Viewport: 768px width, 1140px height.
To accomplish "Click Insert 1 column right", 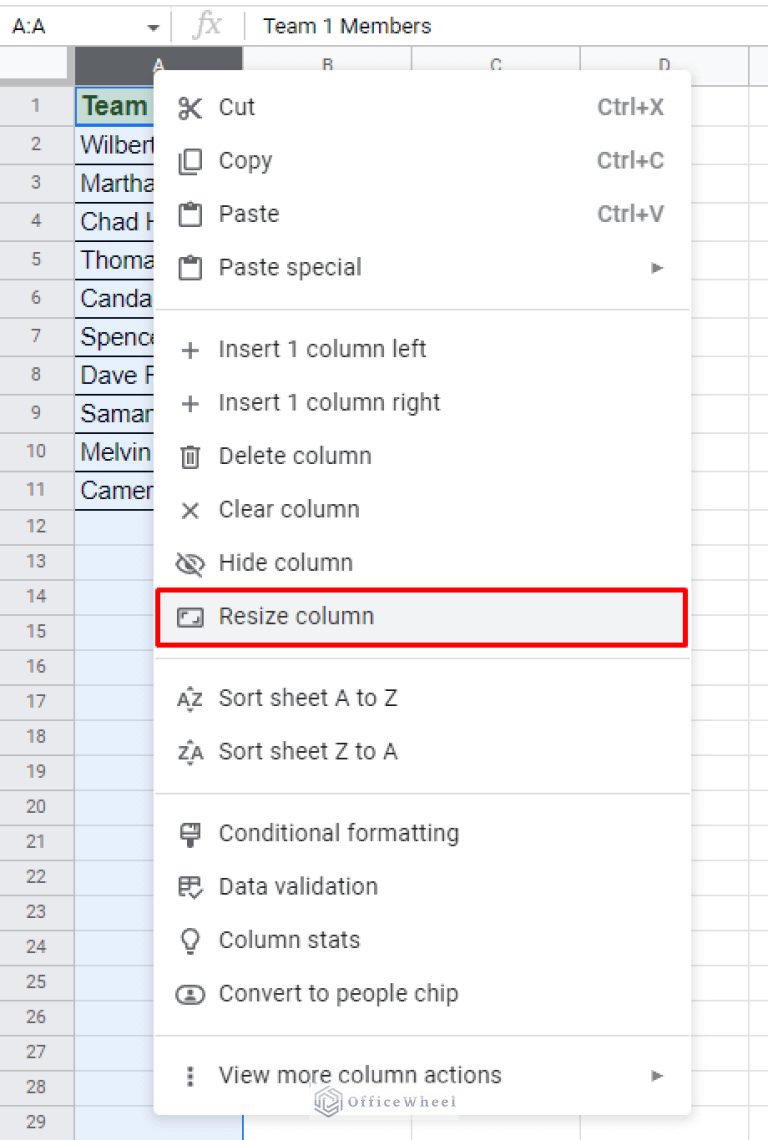I will (x=329, y=402).
